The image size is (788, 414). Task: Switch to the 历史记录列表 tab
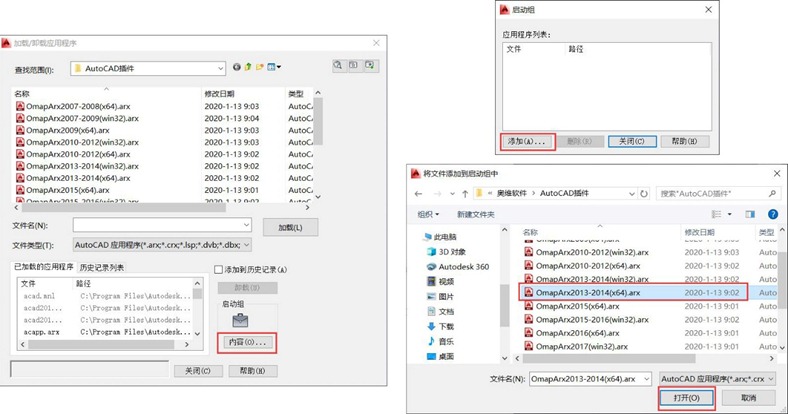[102, 268]
